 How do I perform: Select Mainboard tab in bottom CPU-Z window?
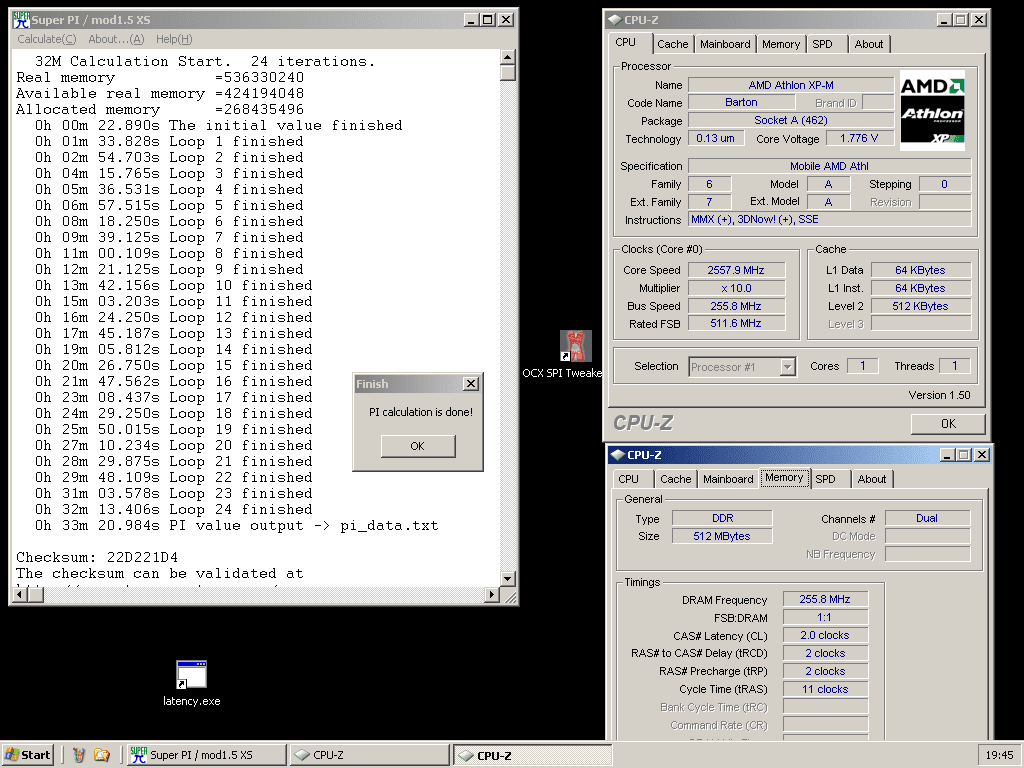(x=728, y=479)
